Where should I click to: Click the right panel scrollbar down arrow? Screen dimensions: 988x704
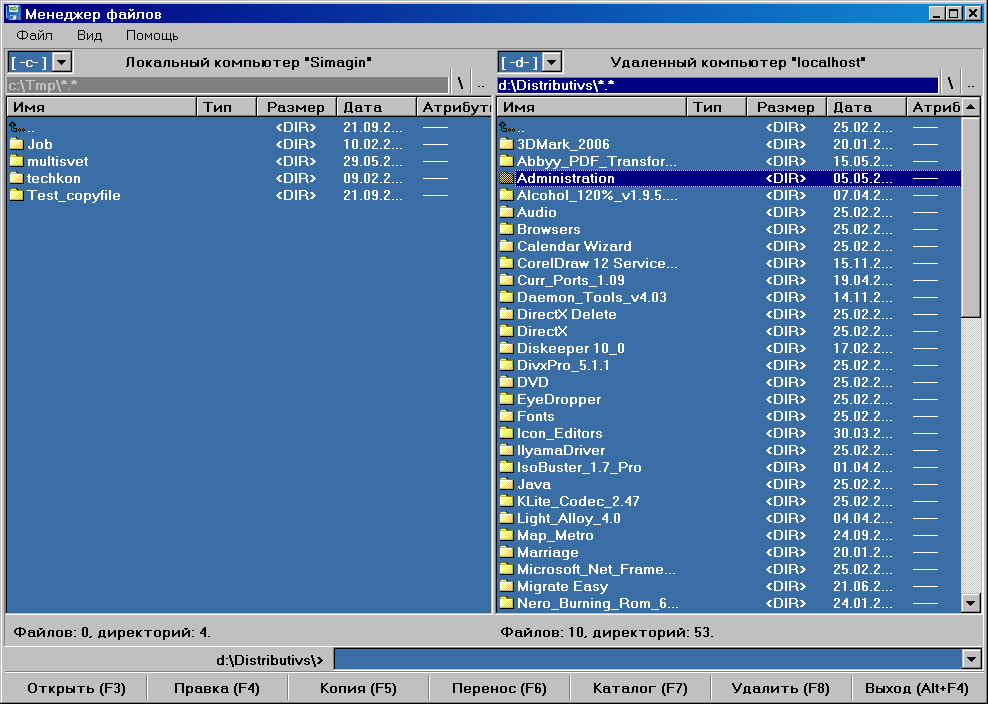[x=971, y=603]
